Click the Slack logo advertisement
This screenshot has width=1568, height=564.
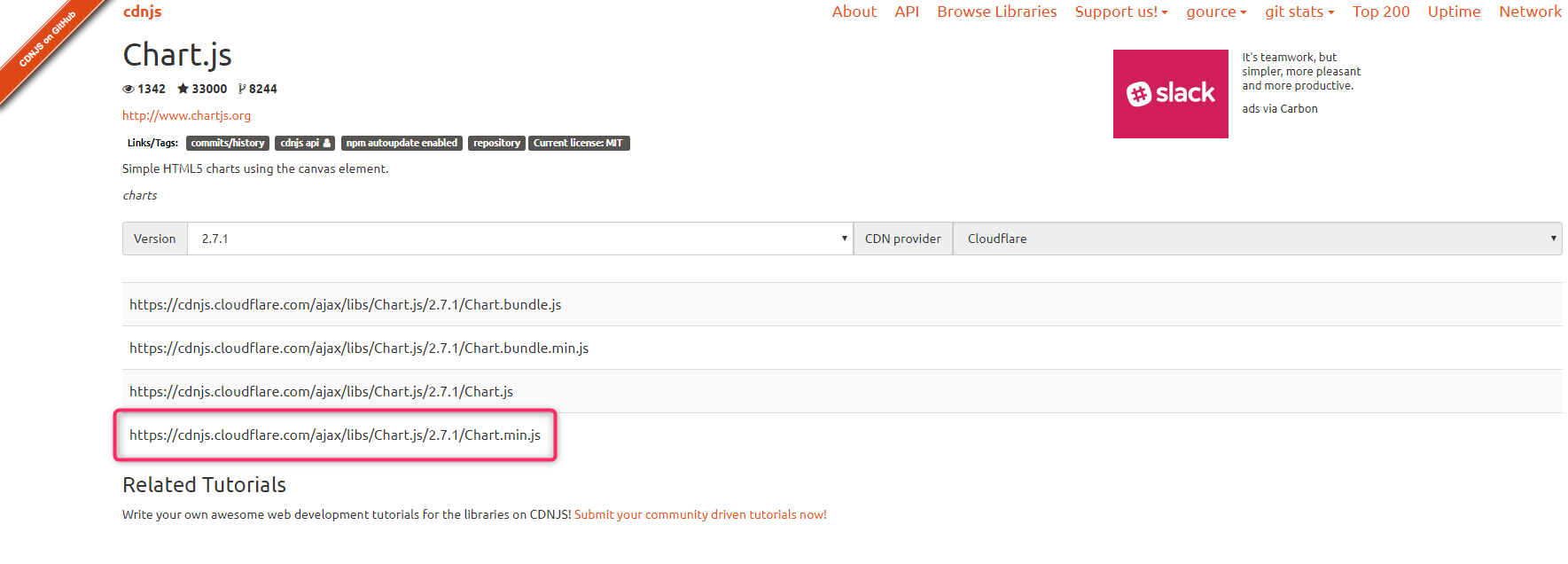1170,94
